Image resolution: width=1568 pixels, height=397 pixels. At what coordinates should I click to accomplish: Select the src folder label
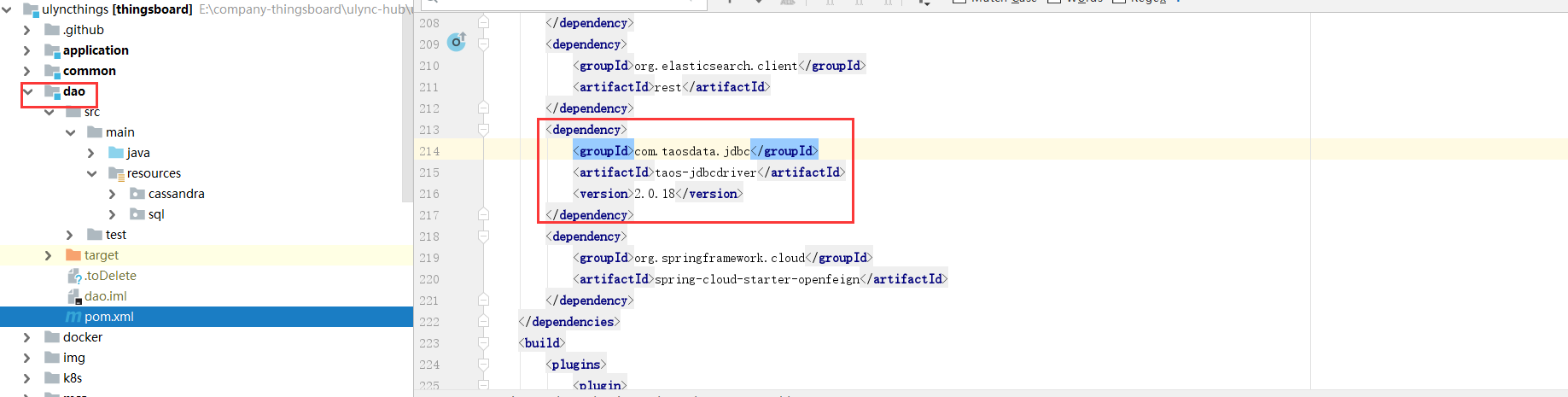tap(92, 112)
